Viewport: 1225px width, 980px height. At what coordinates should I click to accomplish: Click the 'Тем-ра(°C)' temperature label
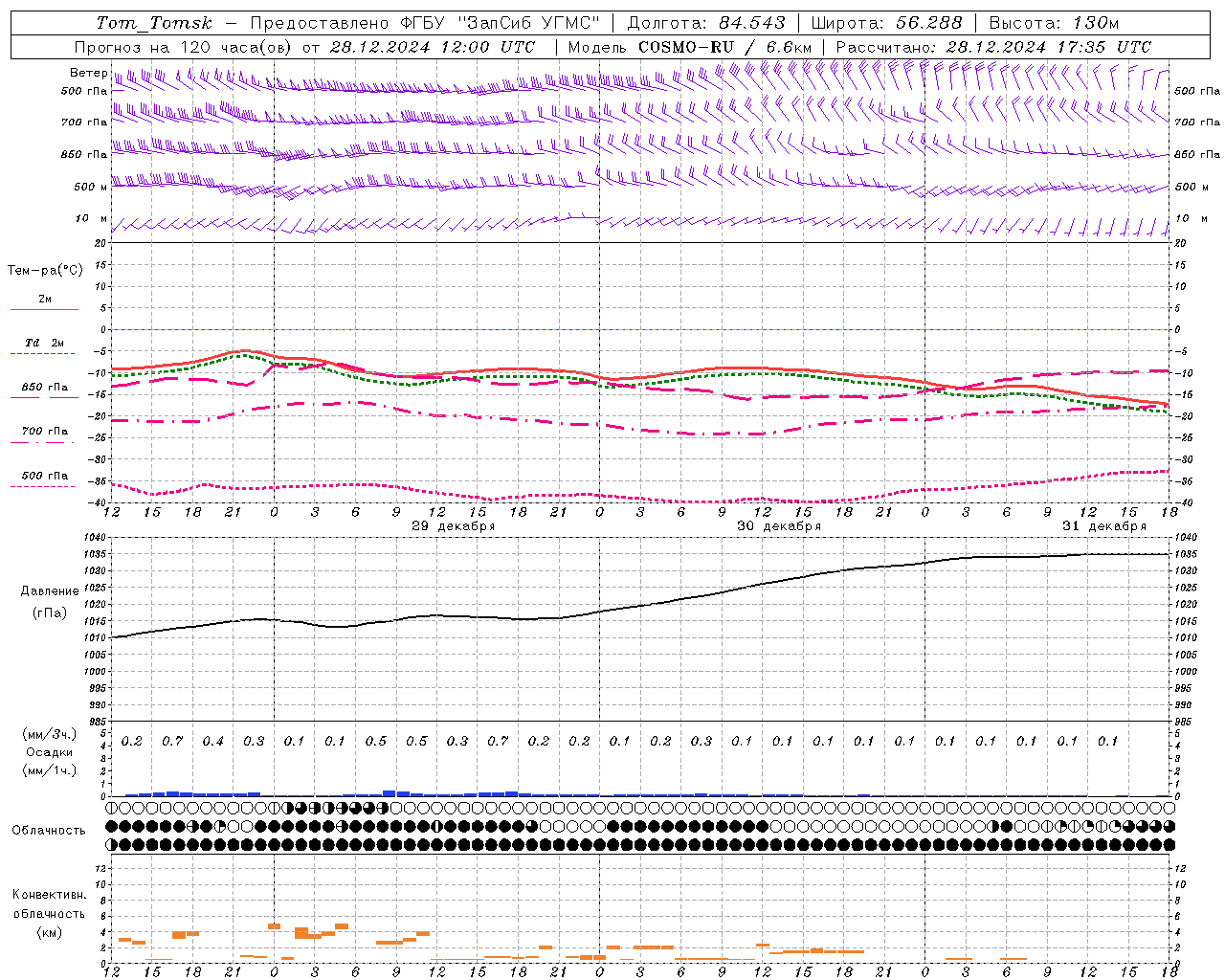pyautogui.click(x=45, y=271)
